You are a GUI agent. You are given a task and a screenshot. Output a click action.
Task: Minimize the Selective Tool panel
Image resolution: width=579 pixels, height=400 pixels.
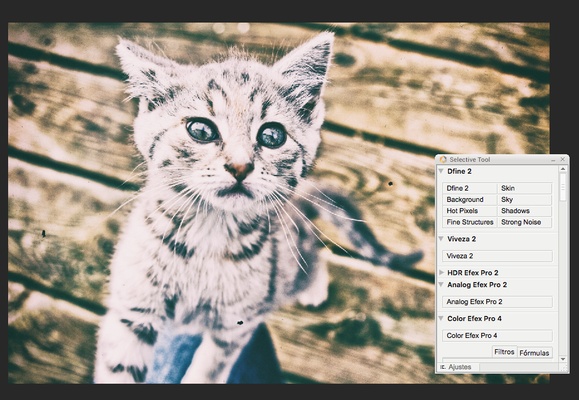pos(553,160)
